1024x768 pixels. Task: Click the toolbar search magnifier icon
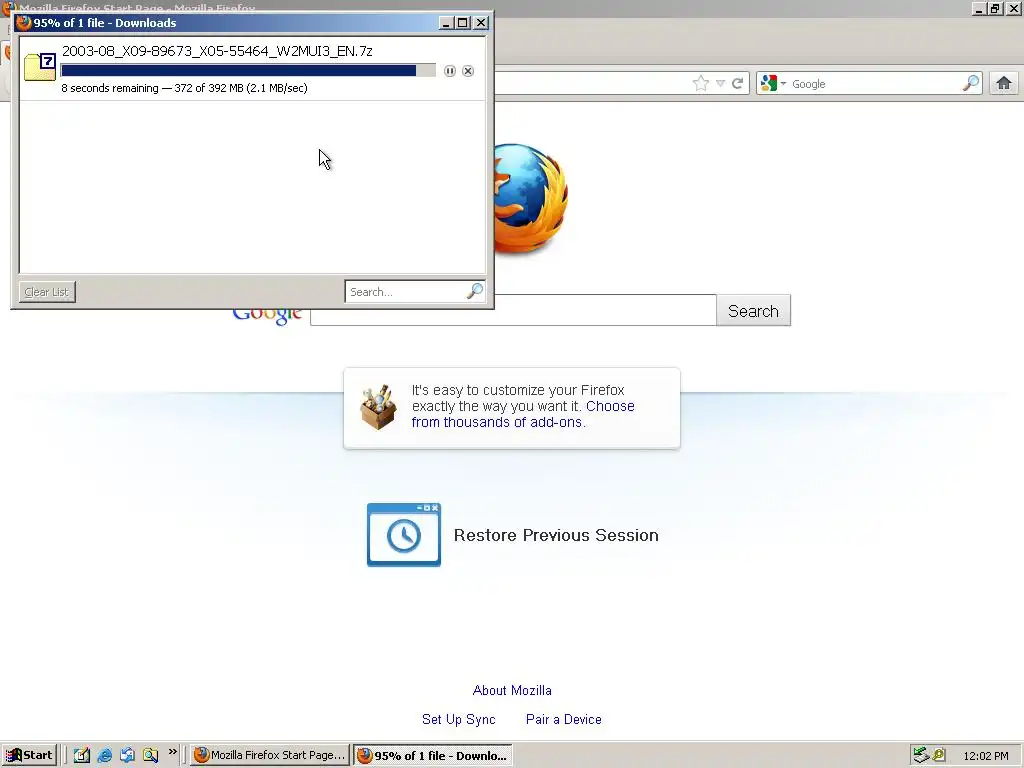[x=971, y=84]
